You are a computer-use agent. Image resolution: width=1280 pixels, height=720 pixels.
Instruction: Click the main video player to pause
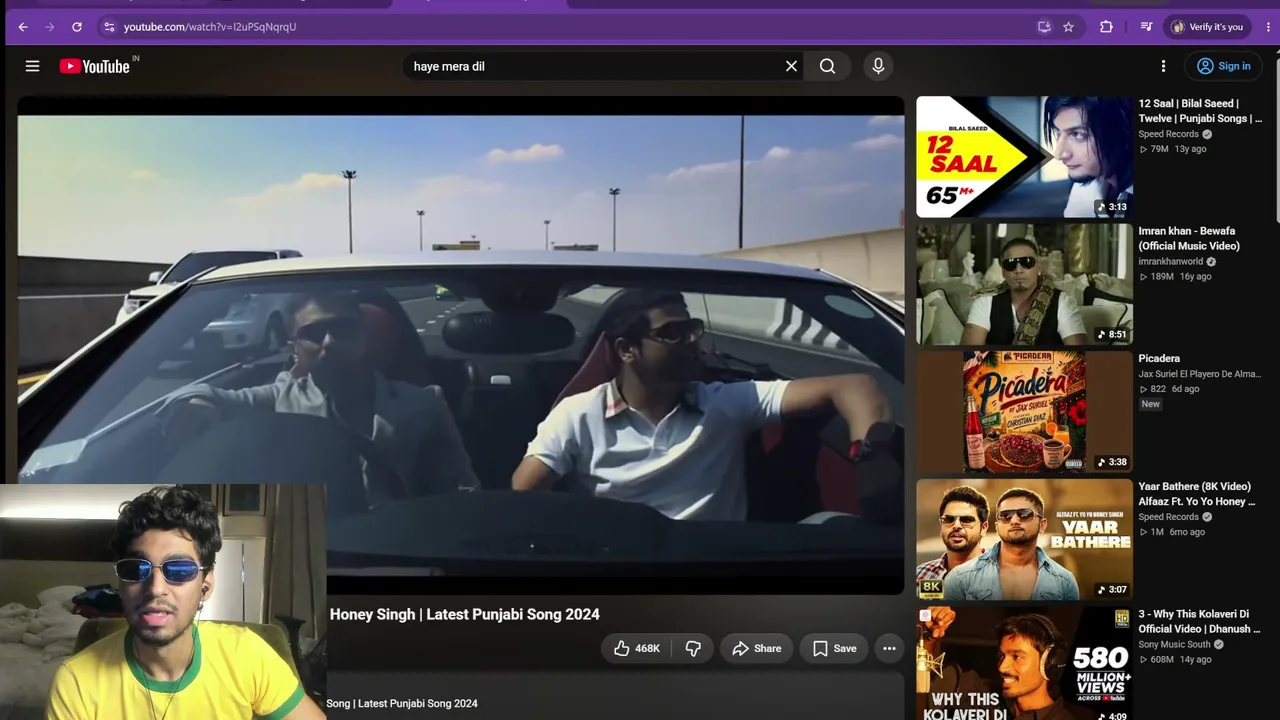(x=461, y=345)
